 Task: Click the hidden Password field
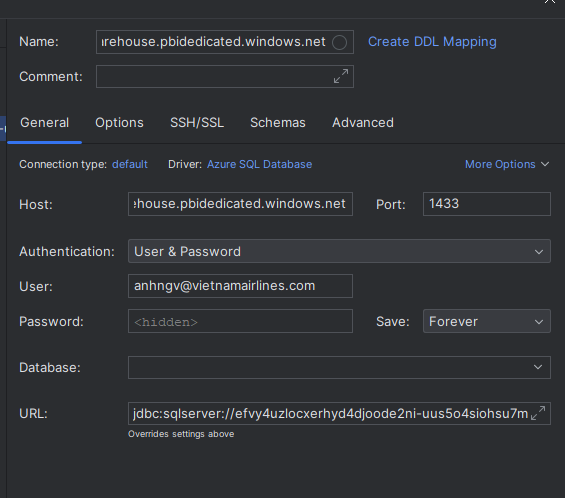[x=240, y=321]
